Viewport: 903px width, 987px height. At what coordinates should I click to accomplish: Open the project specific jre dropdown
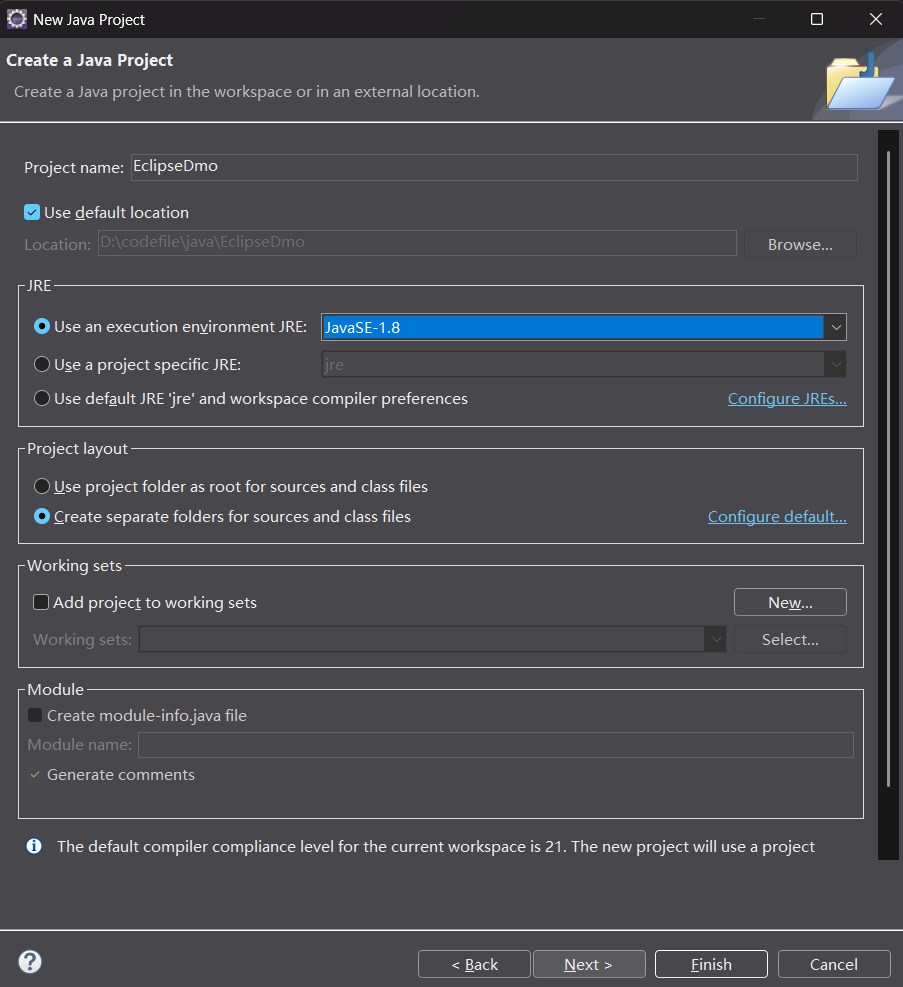click(x=836, y=364)
